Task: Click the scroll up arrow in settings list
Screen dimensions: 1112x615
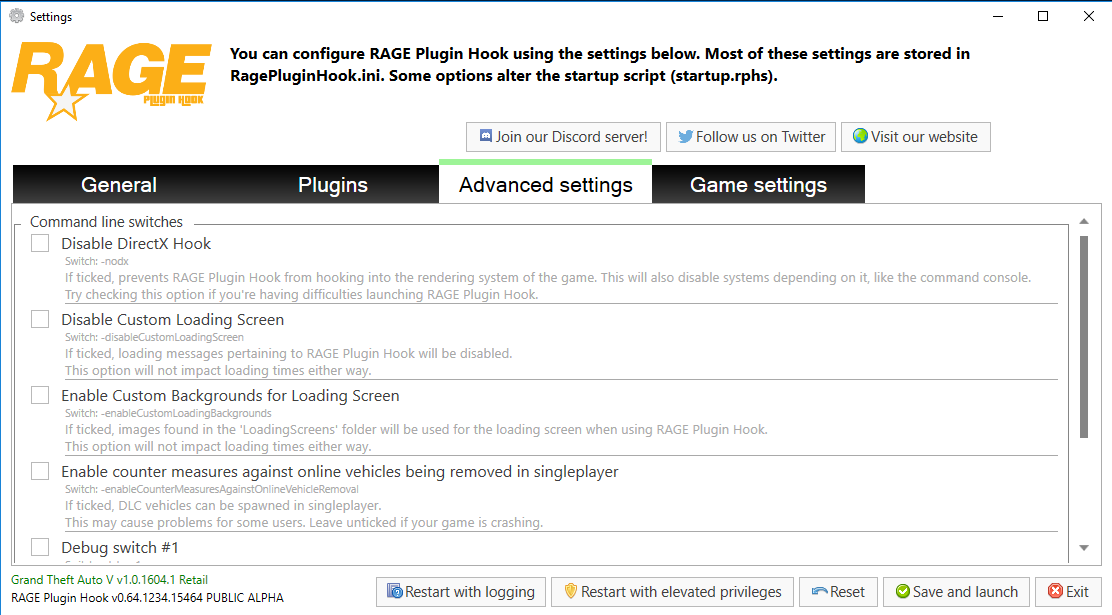Action: tap(1084, 221)
